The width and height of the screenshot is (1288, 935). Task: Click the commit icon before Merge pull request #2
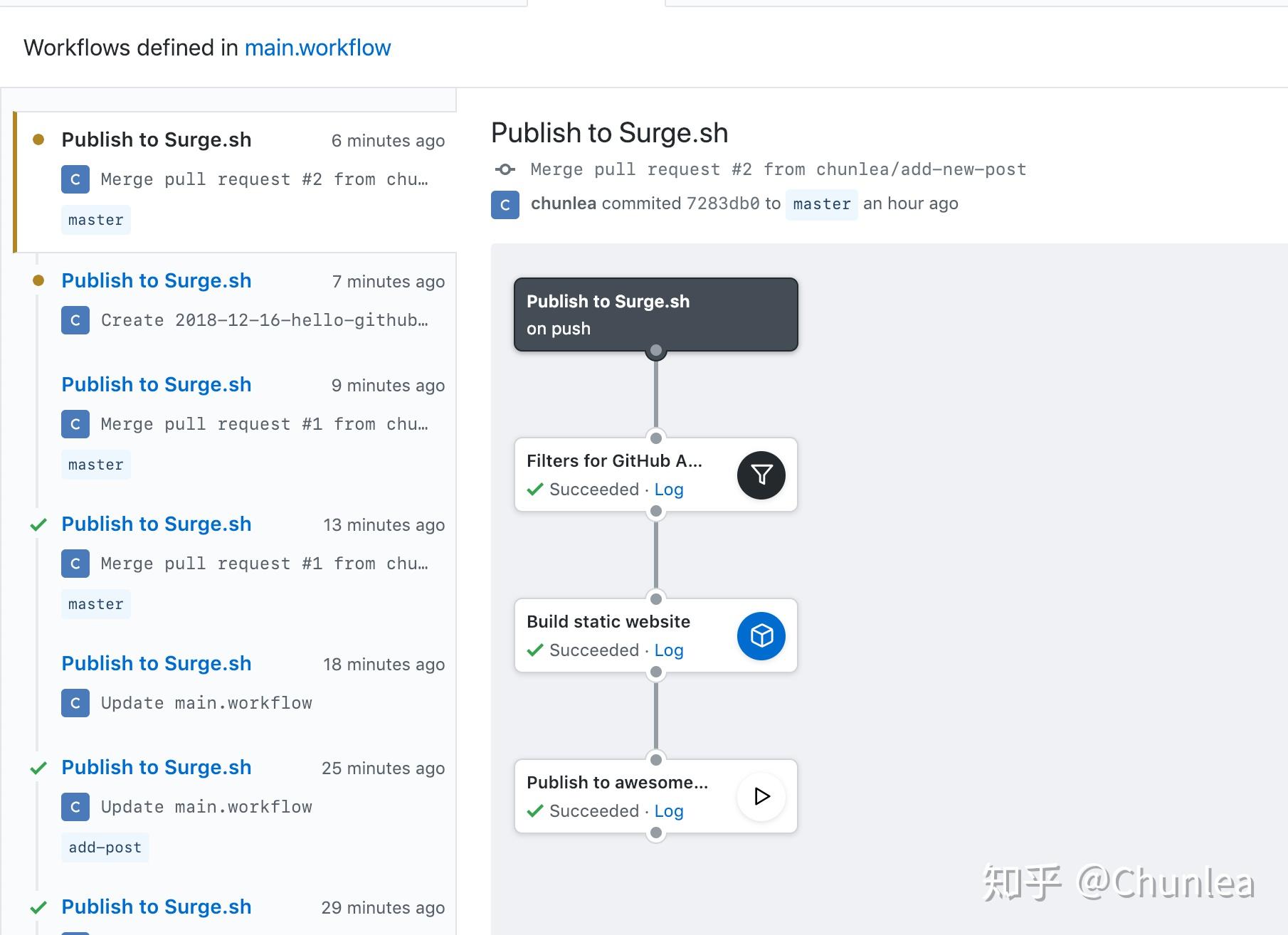pos(505,169)
